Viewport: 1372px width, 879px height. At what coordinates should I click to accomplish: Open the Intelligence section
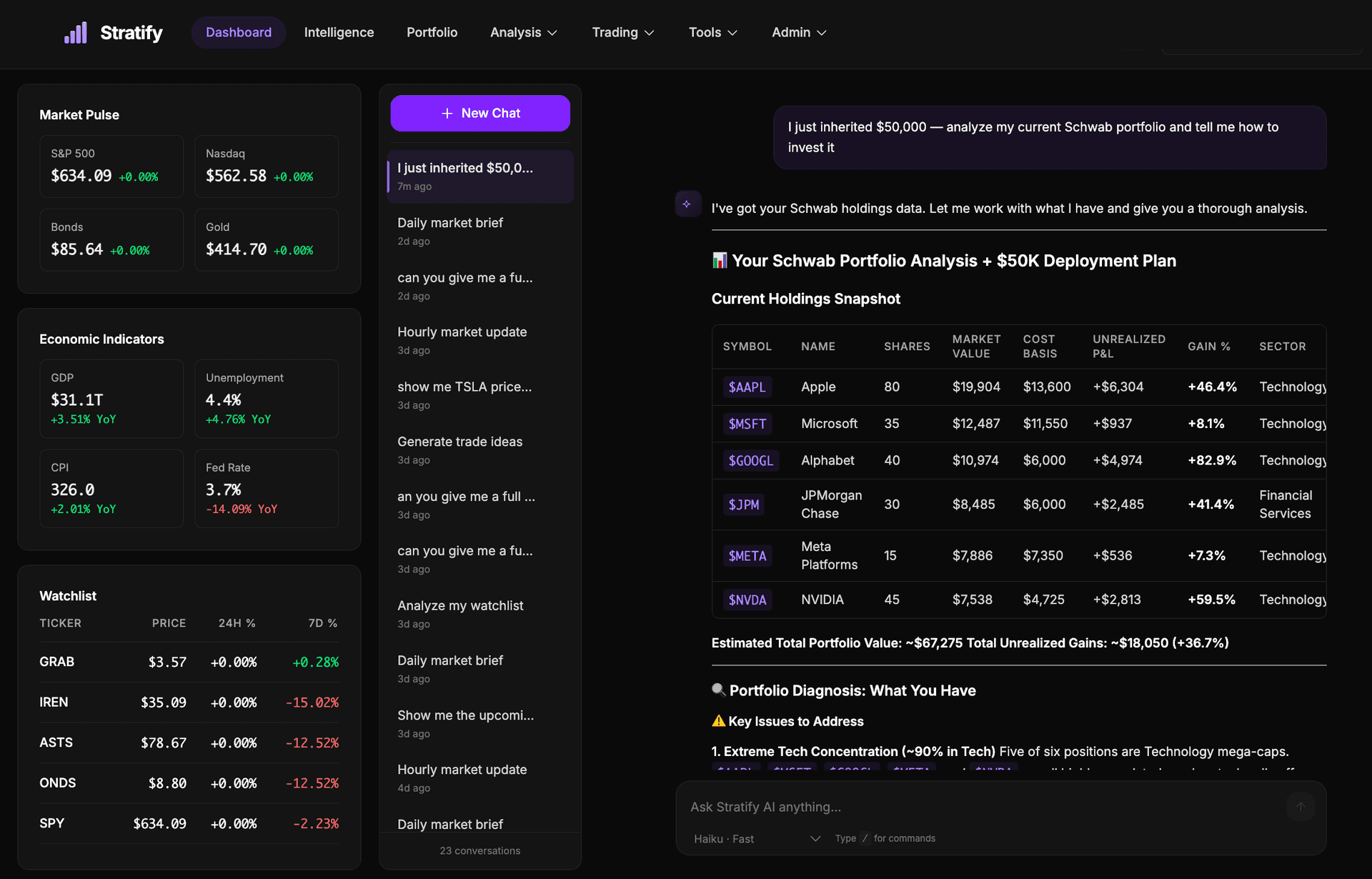pyautogui.click(x=339, y=32)
